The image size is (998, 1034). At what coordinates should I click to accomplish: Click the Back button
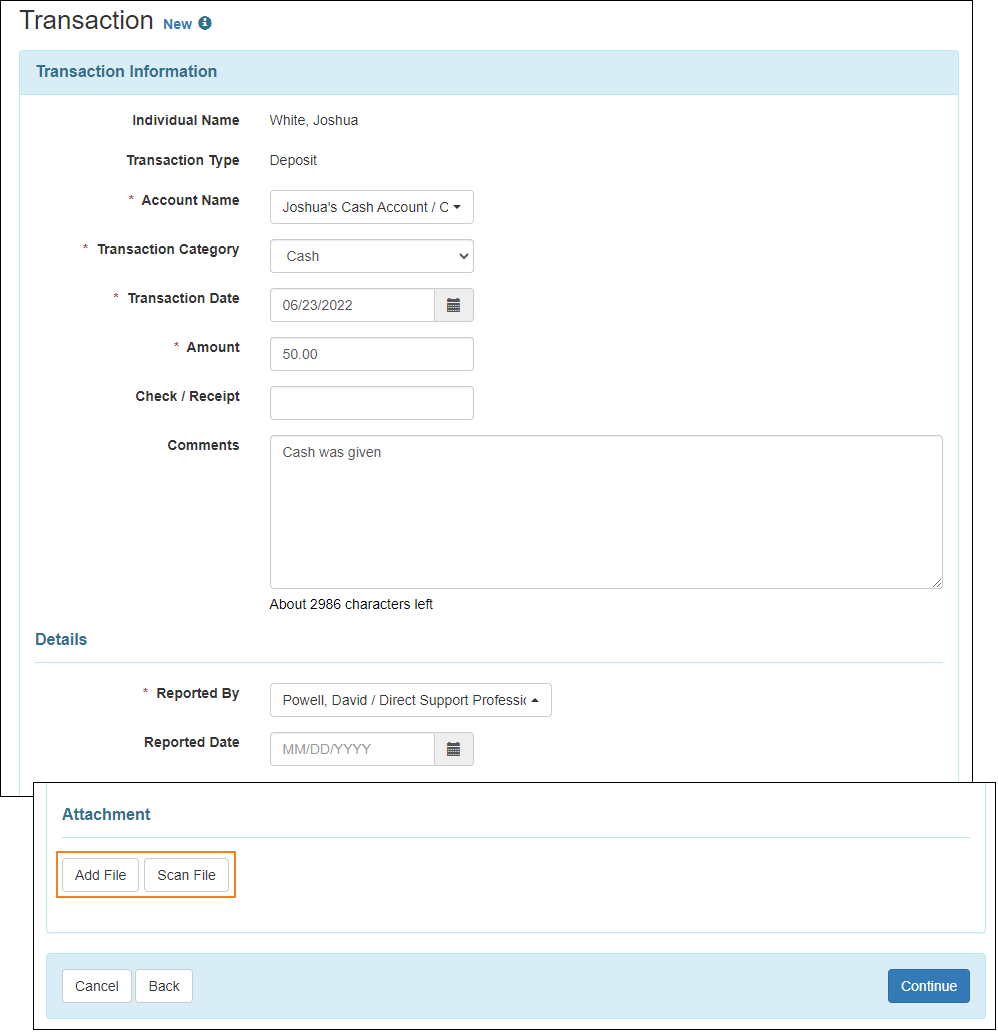tap(163, 986)
